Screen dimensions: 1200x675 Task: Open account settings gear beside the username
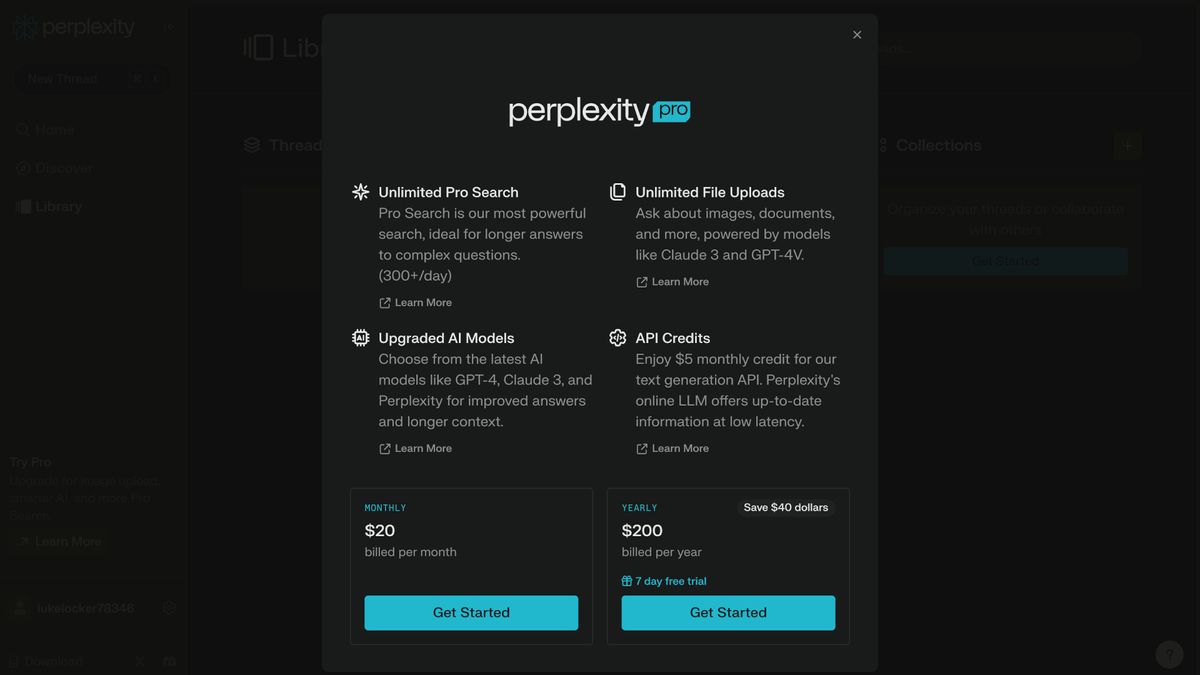click(169, 608)
